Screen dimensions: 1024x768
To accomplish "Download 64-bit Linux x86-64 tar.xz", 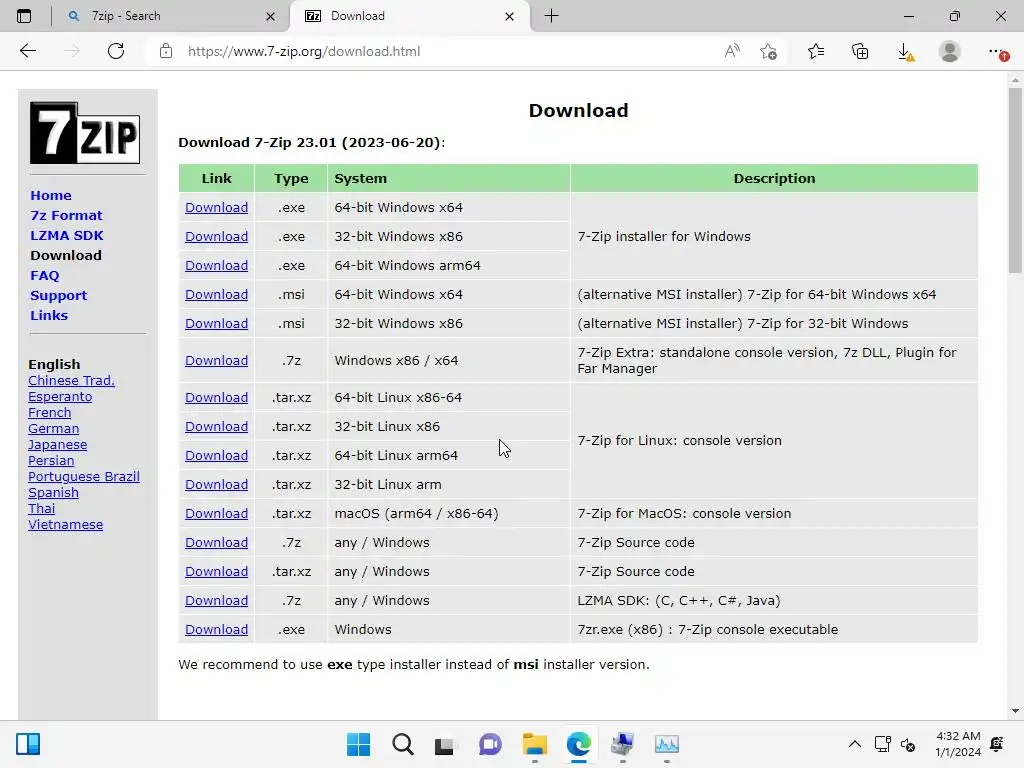I will coord(216,398).
